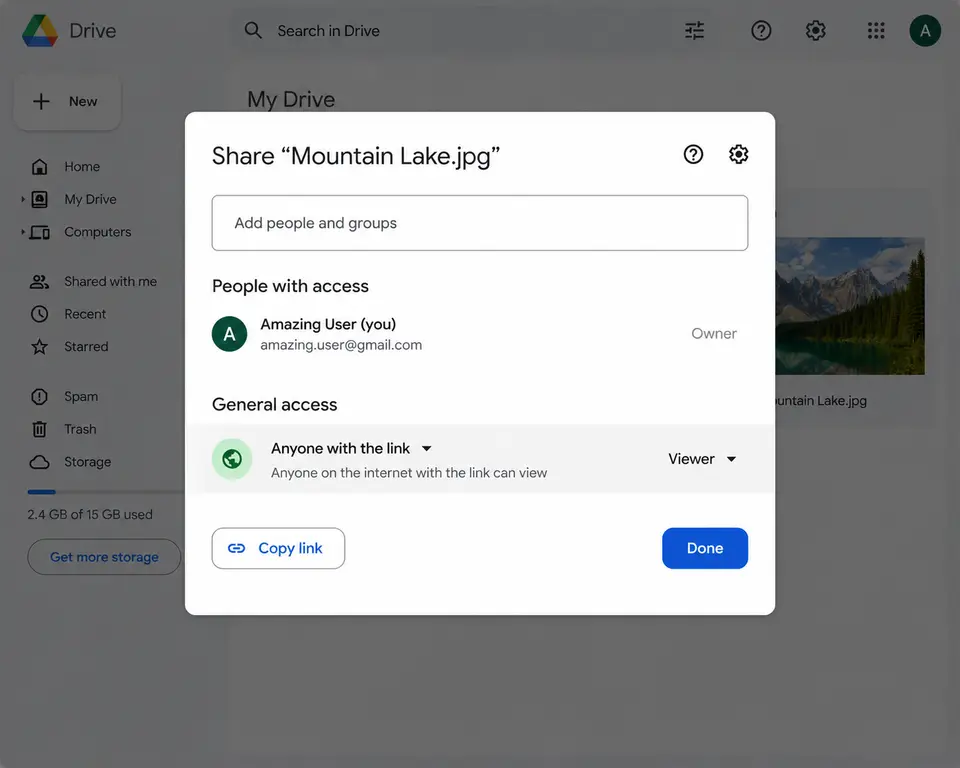The height and width of the screenshot is (768, 960).
Task: Click the Mountain Lake.jpg thumbnail
Action: point(850,306)
